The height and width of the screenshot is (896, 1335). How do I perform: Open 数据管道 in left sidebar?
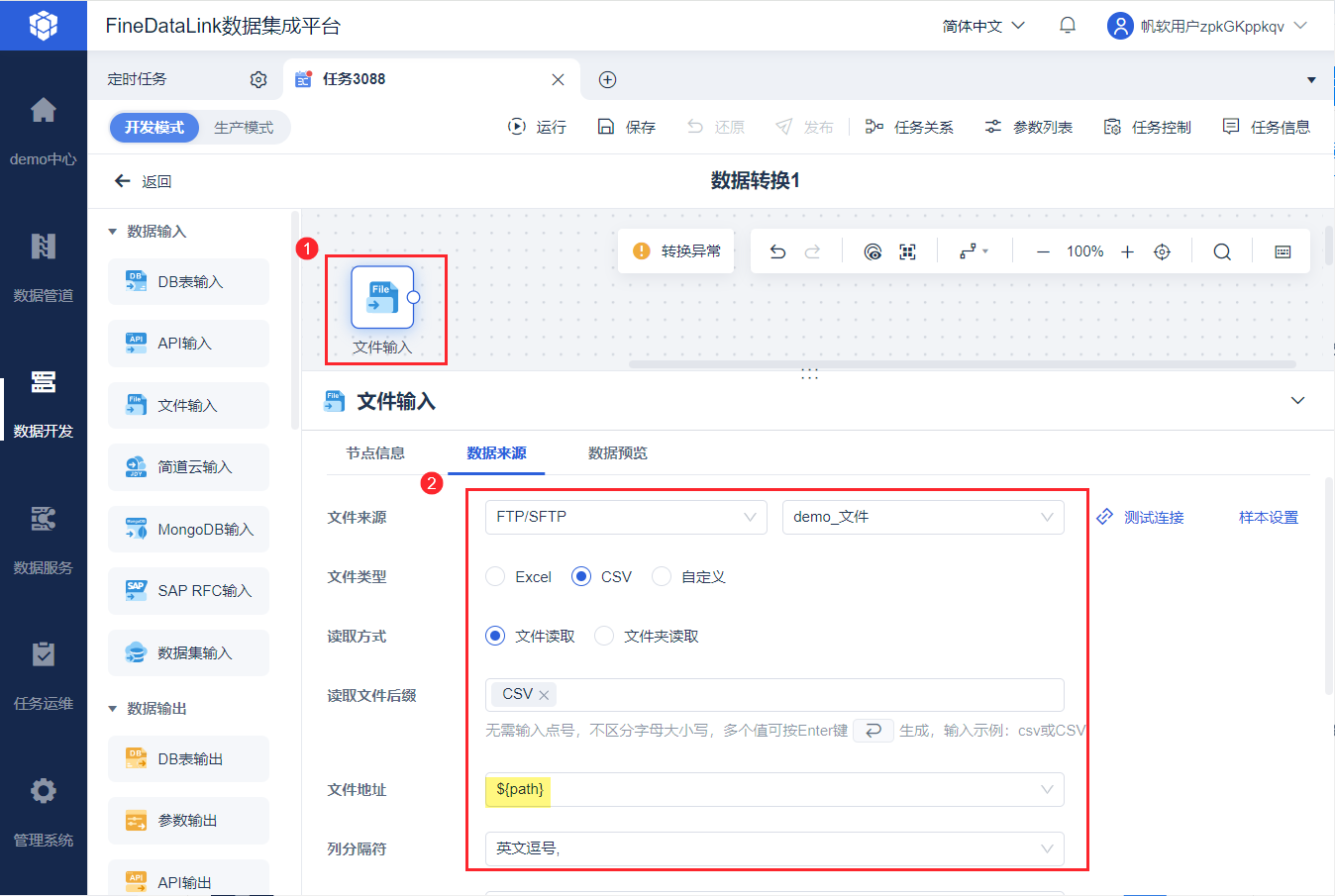44,265
